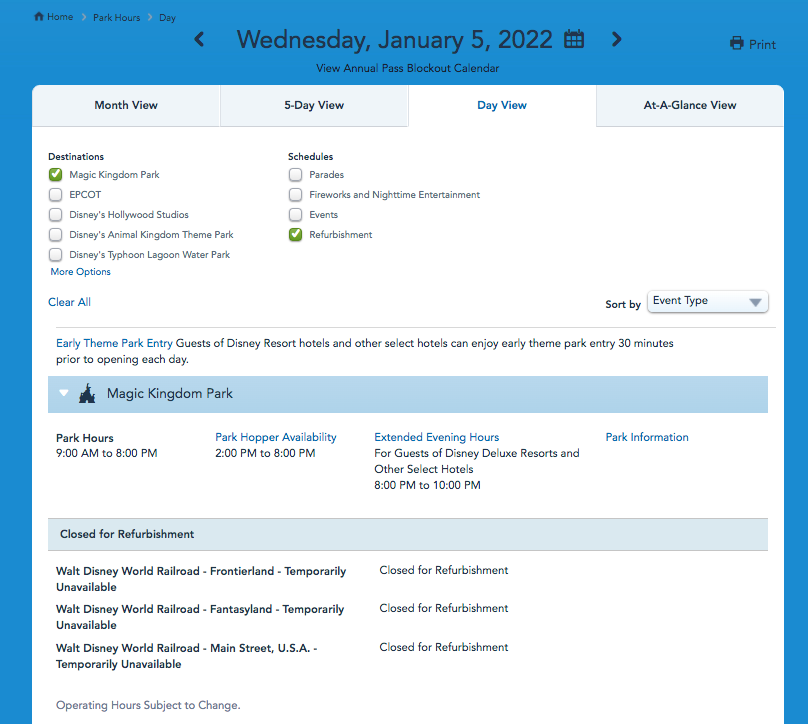This screenshot has height=724, width=808.
Task: Tick Disney's Animal Kingdom Theme Park
Action: tap(56, 234)
